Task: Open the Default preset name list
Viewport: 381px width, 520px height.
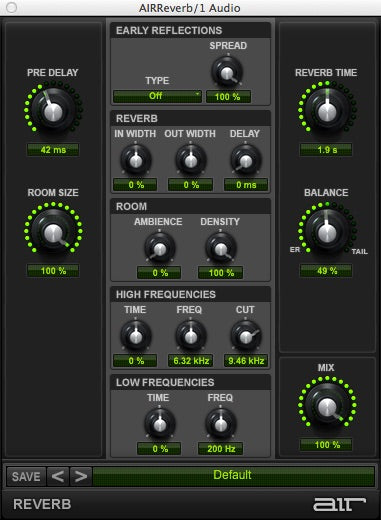Action: pos(233,476)
